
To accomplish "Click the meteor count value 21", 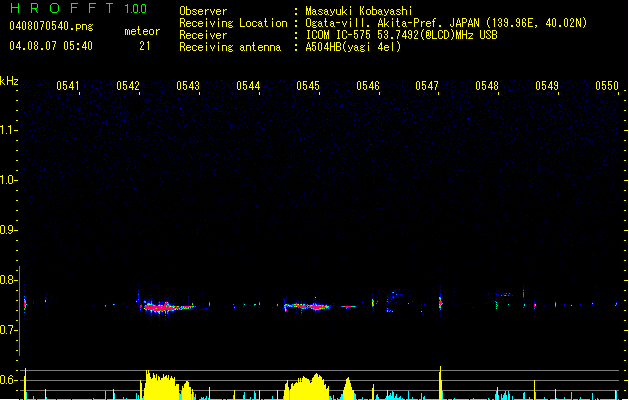I will [x=145, y=46].
